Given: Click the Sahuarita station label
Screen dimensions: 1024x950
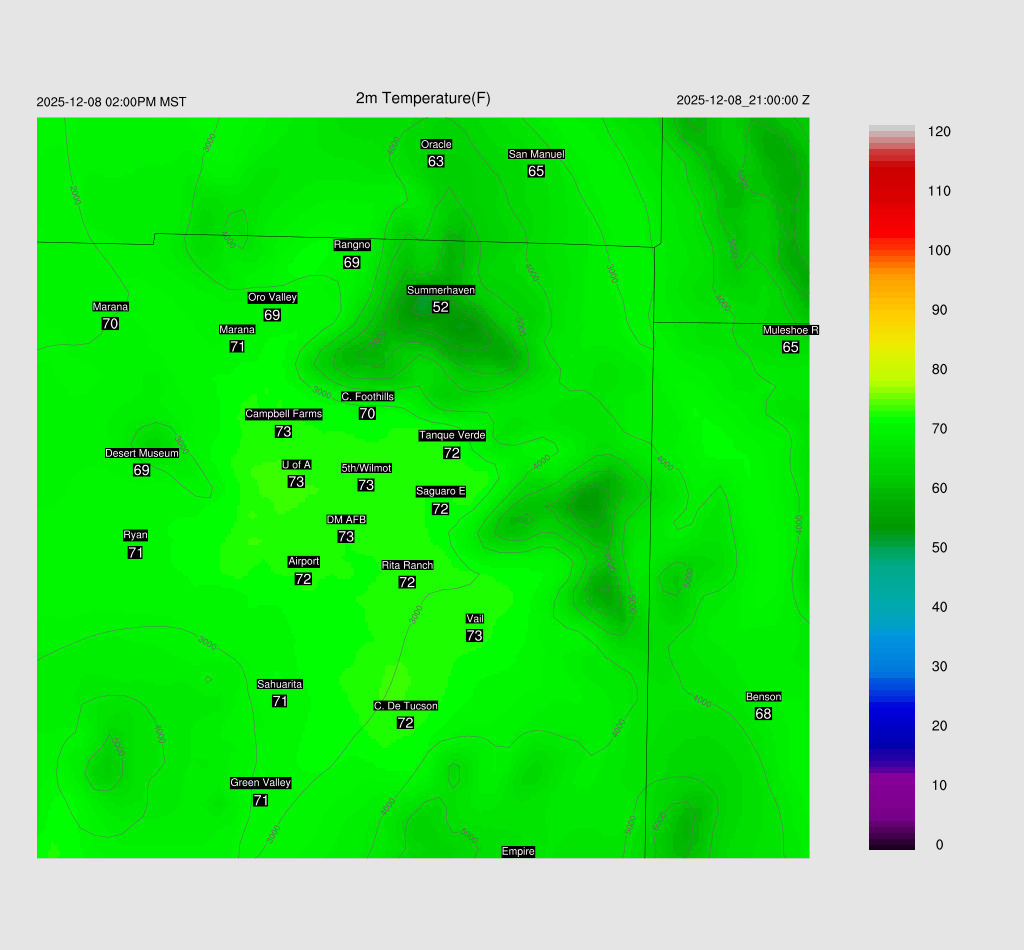Looking at the screenshot, I should tap(279, 684).
